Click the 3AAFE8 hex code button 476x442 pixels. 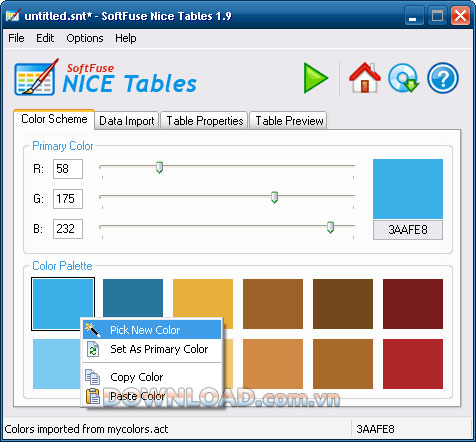[408, 230]
